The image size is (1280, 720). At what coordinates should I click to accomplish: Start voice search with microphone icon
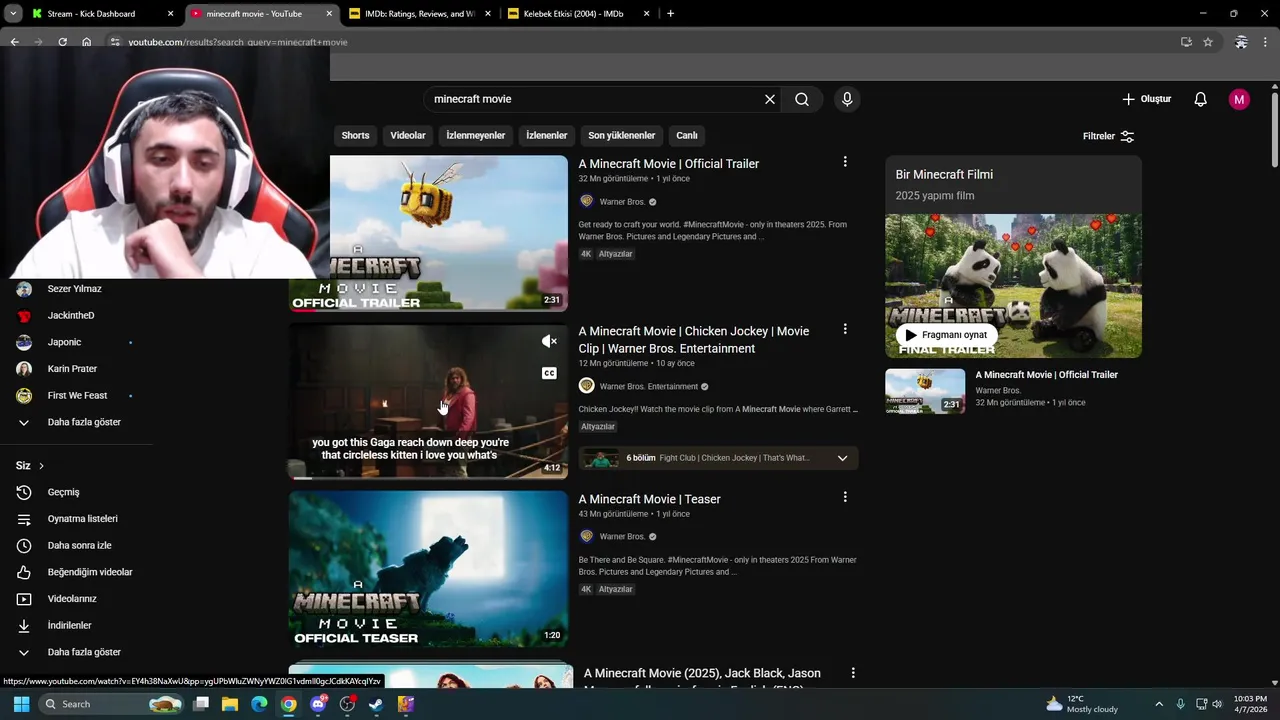(847, 99)
